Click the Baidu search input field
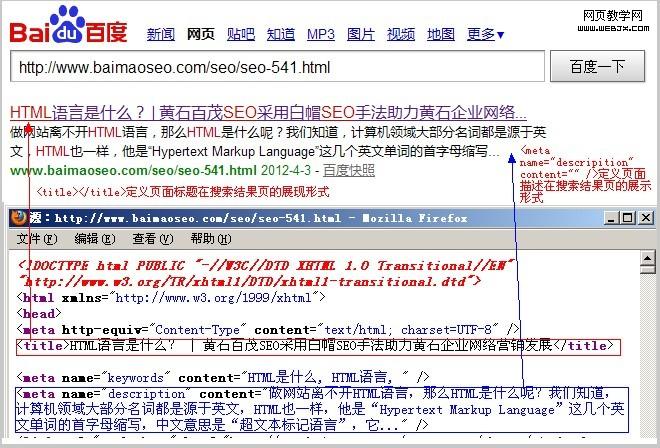The width and height of the screenshot is (660, 448). tap(272, 68)
